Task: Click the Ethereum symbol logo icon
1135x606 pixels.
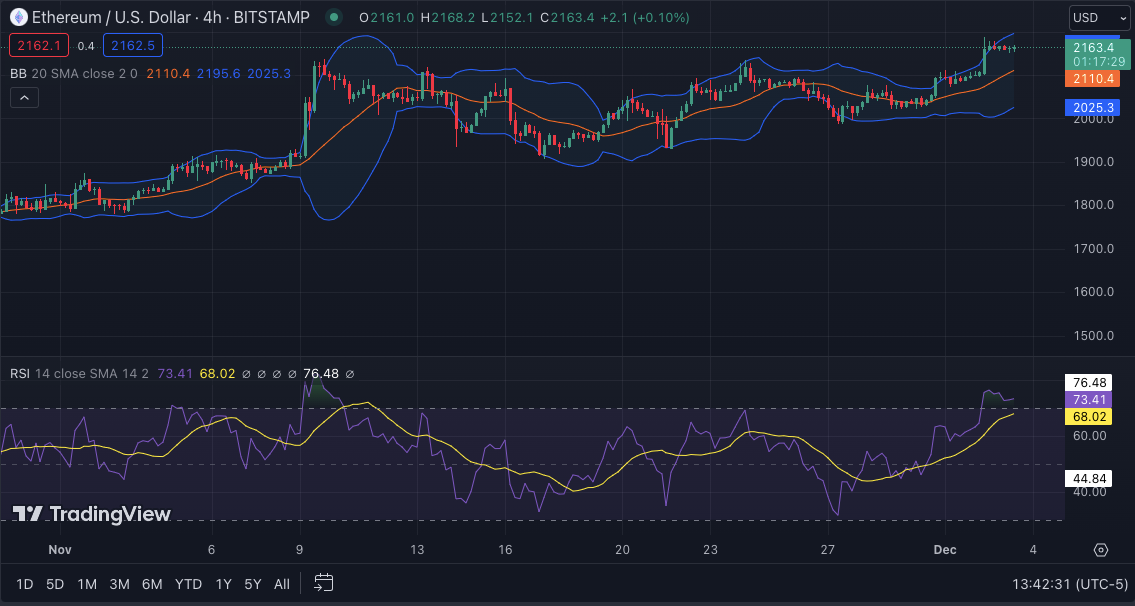Action: tap(18, 17)
